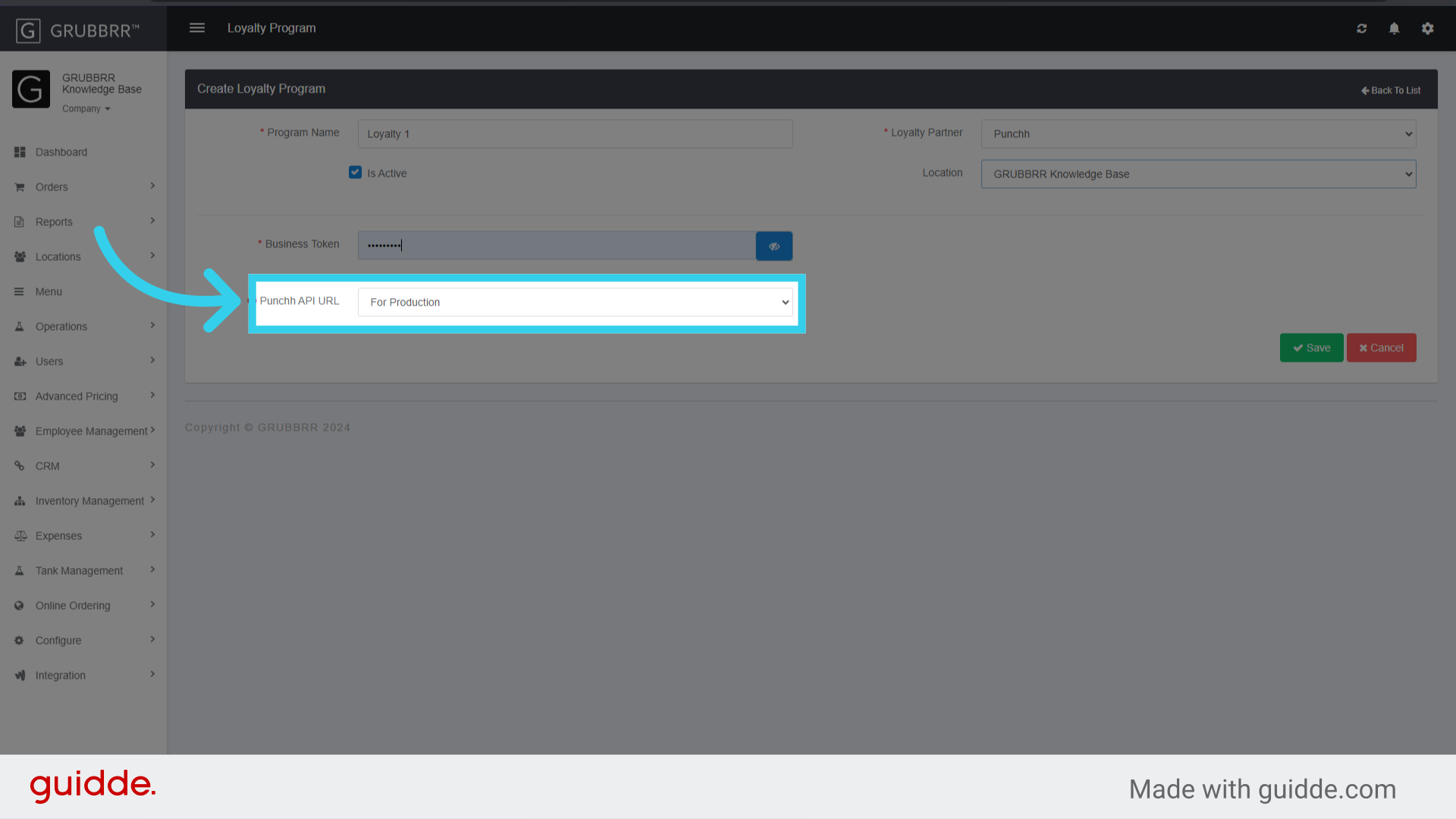
Task: Click the red Cancel button
Action: pyautogui.click(x=1381, y=348)
